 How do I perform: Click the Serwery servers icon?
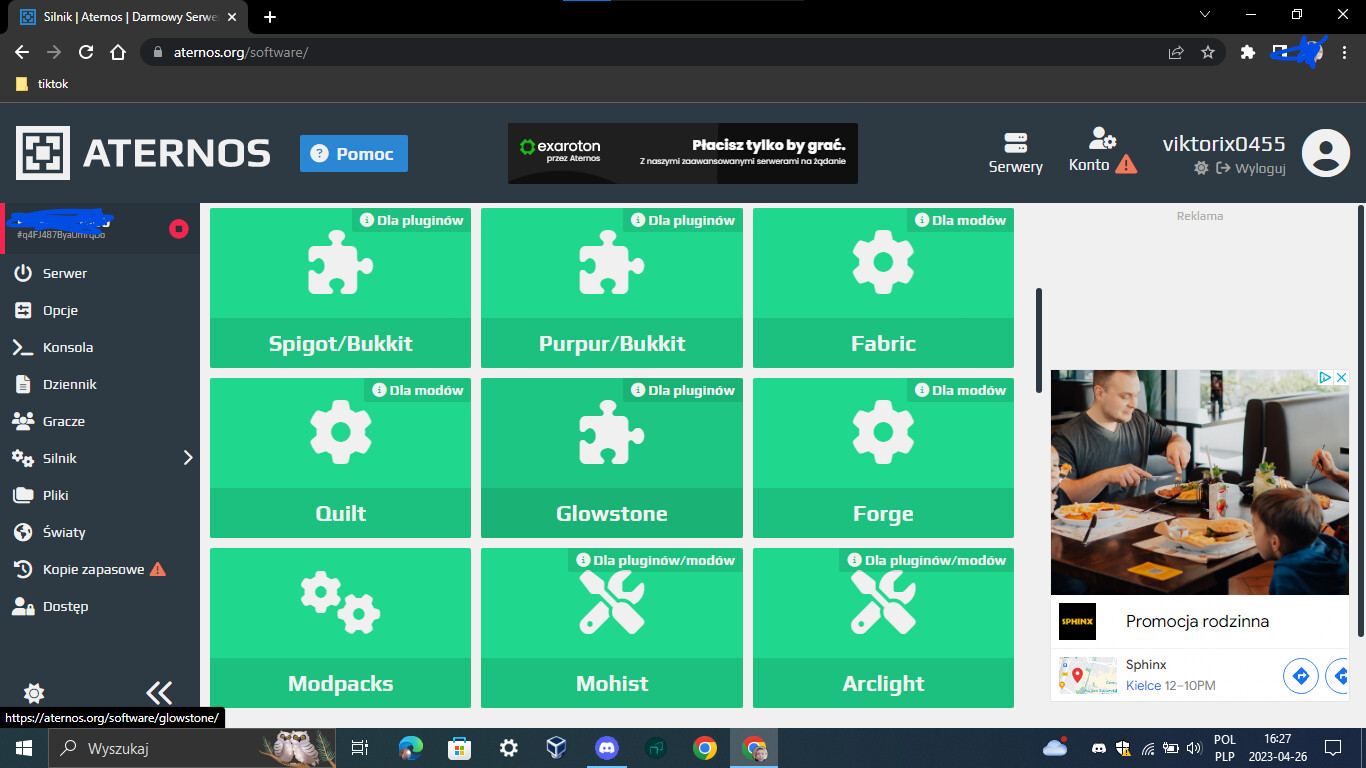coord(1015,142)
